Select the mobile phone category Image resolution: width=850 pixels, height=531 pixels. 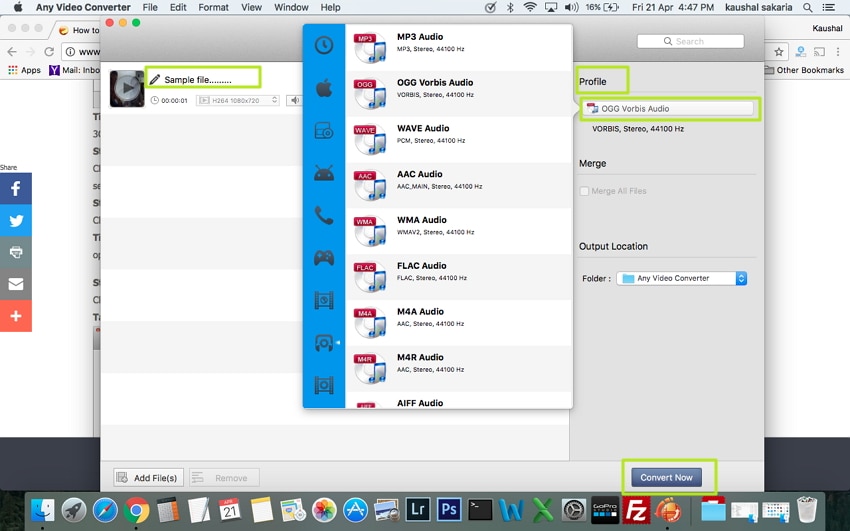[324, 216]
